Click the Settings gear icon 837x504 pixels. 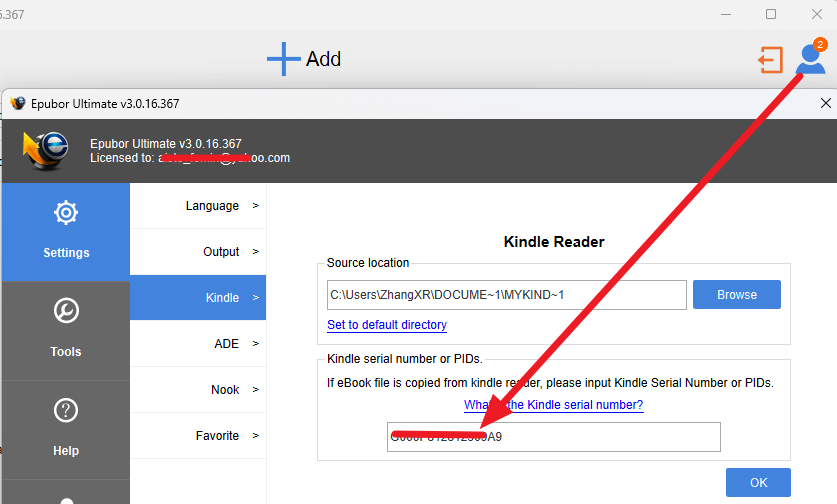pos(66,212)
